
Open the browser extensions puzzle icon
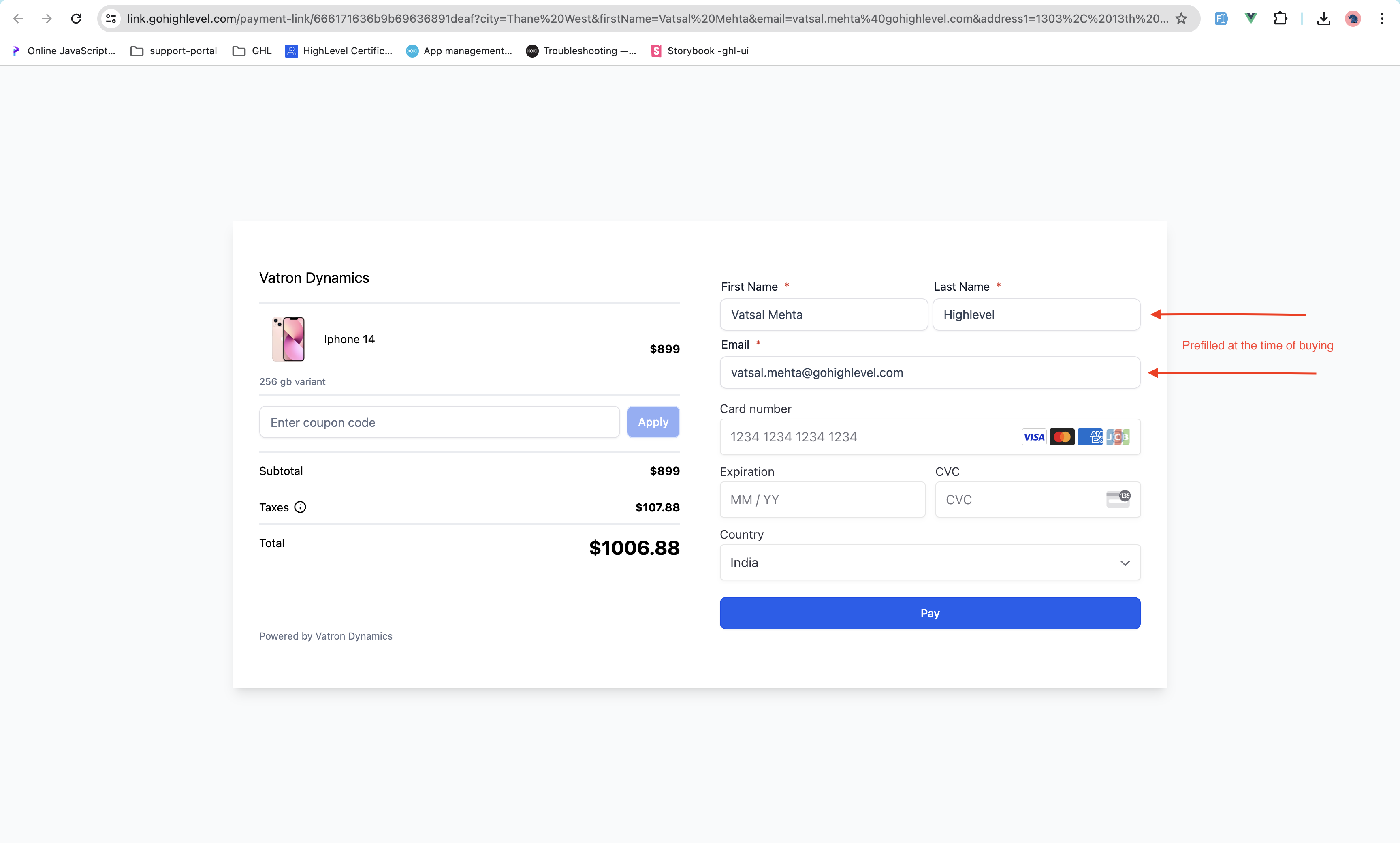click(x=1280, y=19)
